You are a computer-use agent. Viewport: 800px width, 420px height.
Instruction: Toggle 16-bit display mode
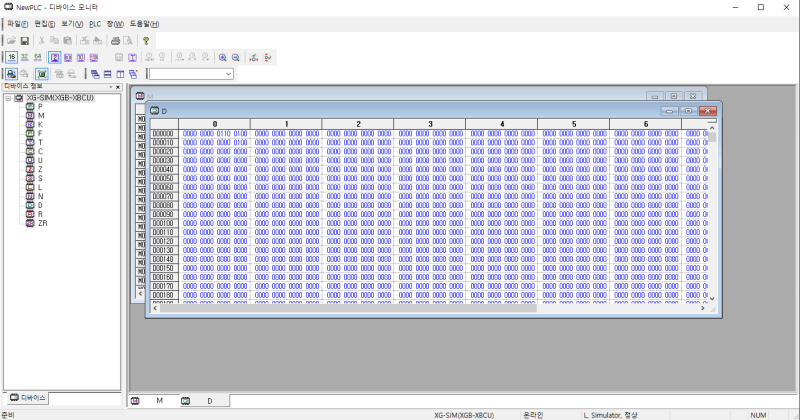pyautogui.click(x=11, y=57)
